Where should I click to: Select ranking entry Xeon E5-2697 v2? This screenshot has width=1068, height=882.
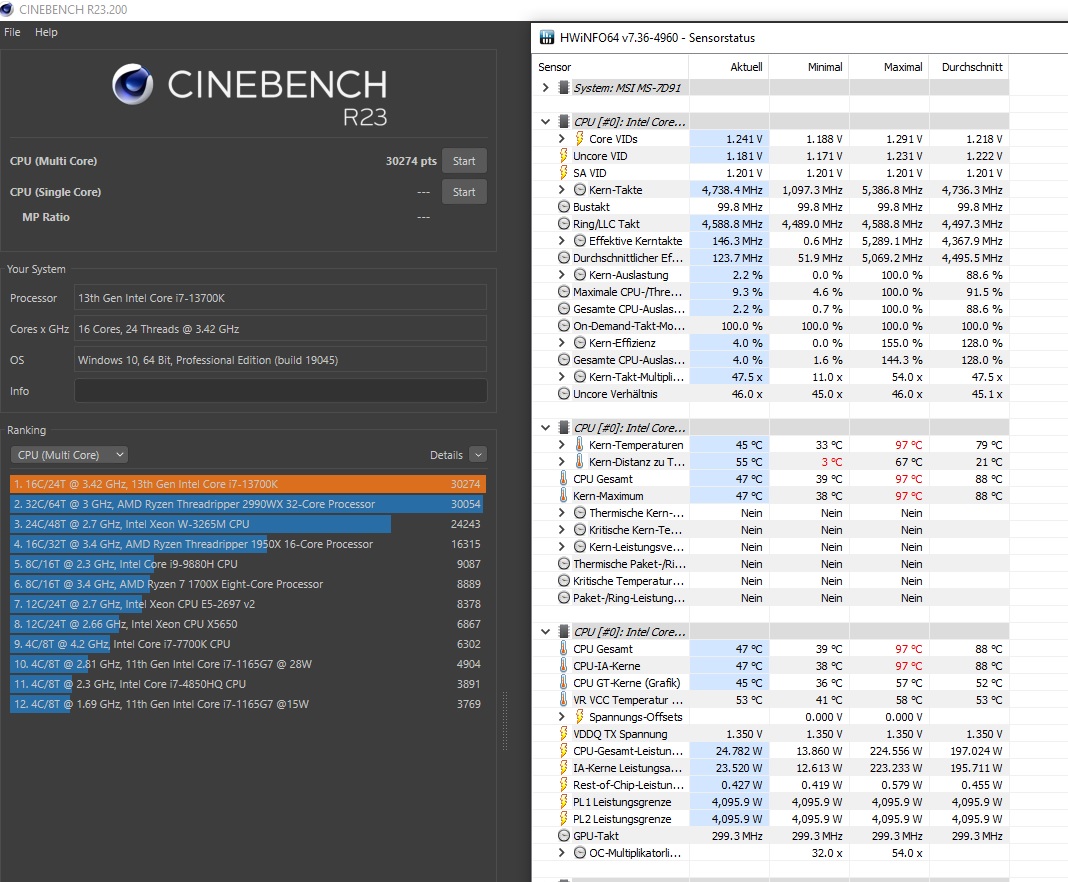pos(248,604)
